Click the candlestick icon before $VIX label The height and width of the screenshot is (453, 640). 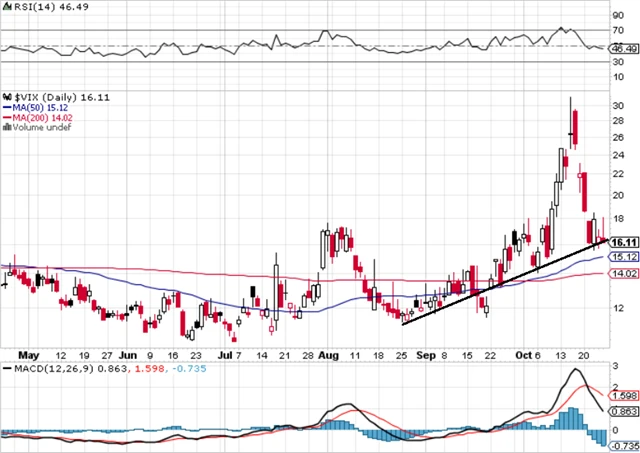tap(7, 97)
